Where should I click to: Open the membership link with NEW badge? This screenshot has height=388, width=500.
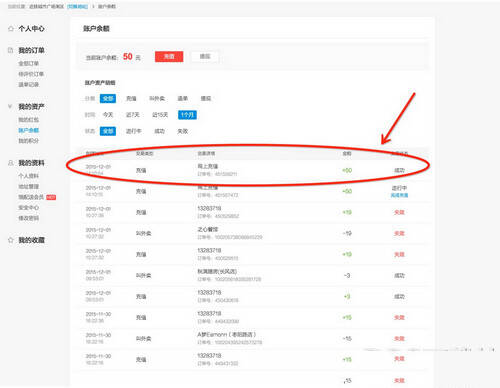[31, 197]
